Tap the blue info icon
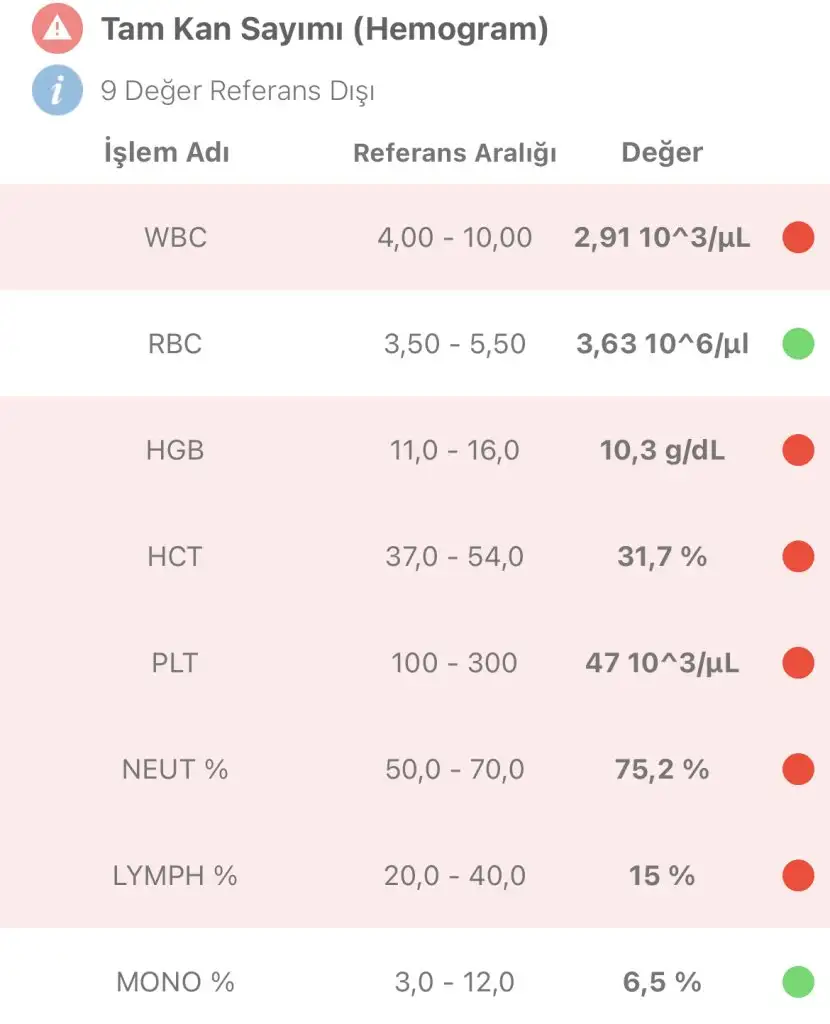 (x=57, y=91)
